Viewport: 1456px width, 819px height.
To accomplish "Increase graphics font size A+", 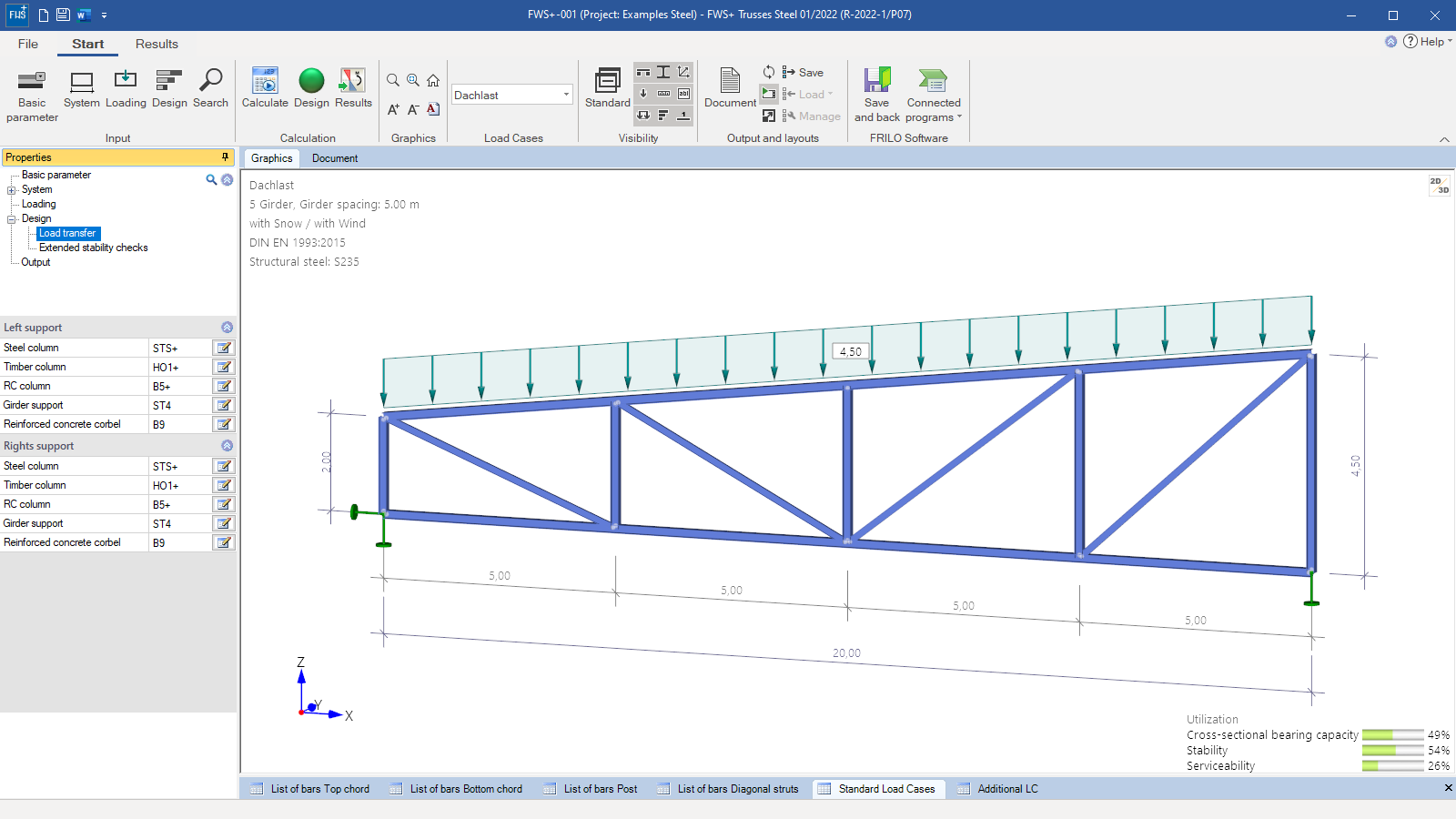I will [x=393, y=109].
